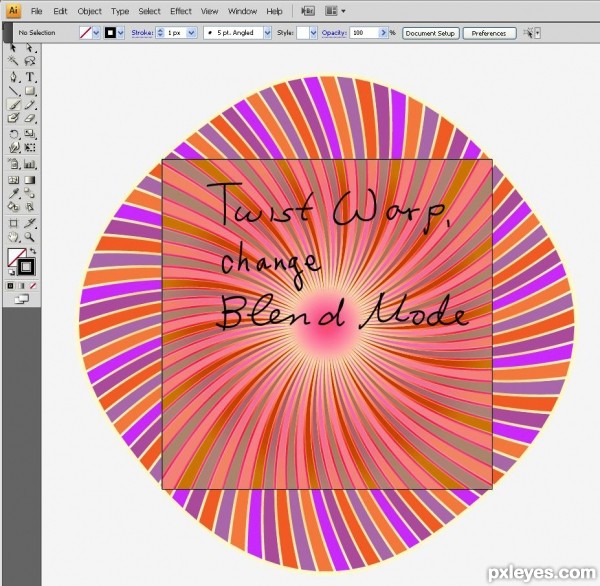Image resolution: width=600 pixels, height=586 pixels.
Task: Select the Lasso tool
Action: 29,61
